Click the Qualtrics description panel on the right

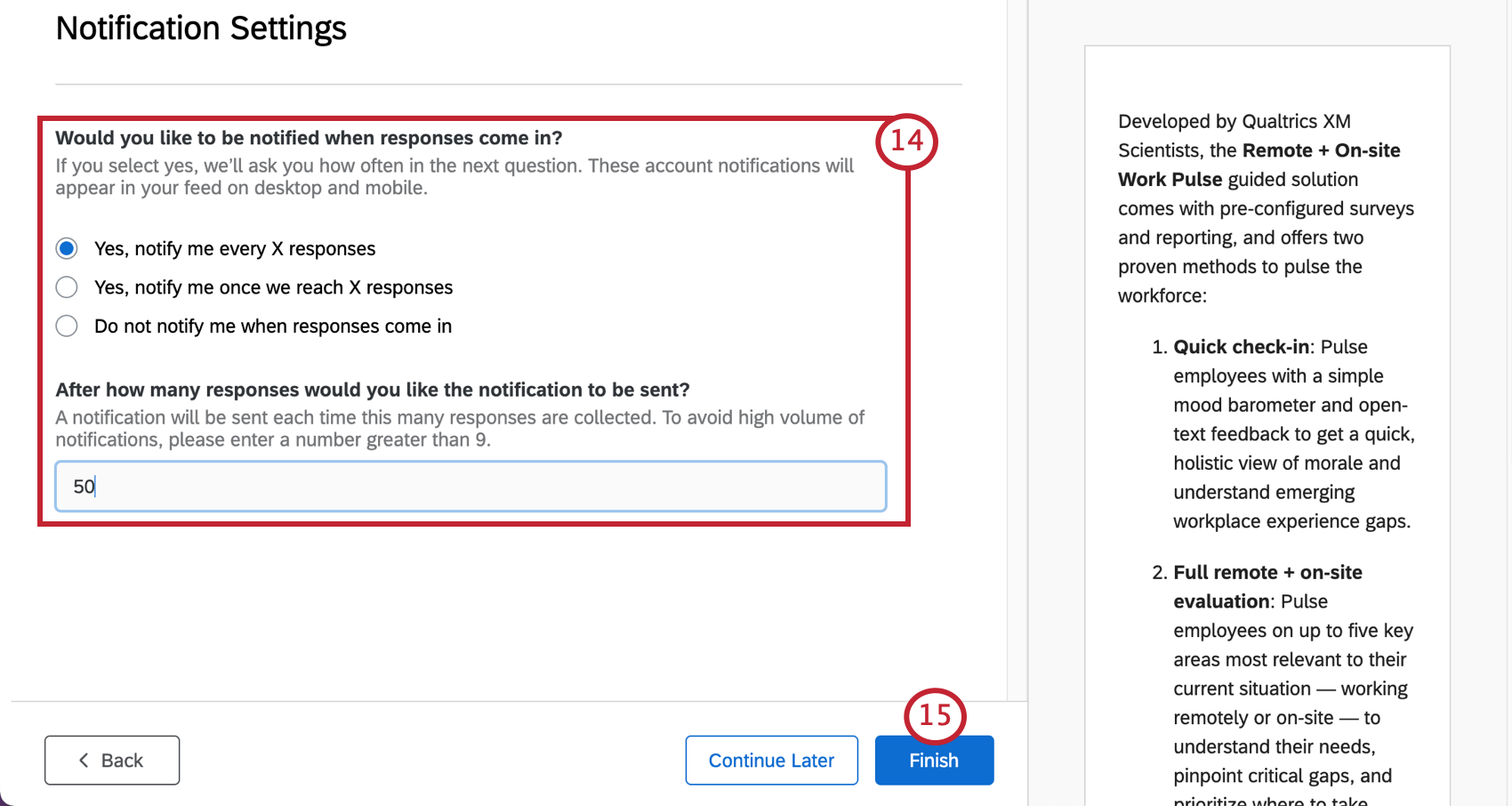coord(1267,400)
